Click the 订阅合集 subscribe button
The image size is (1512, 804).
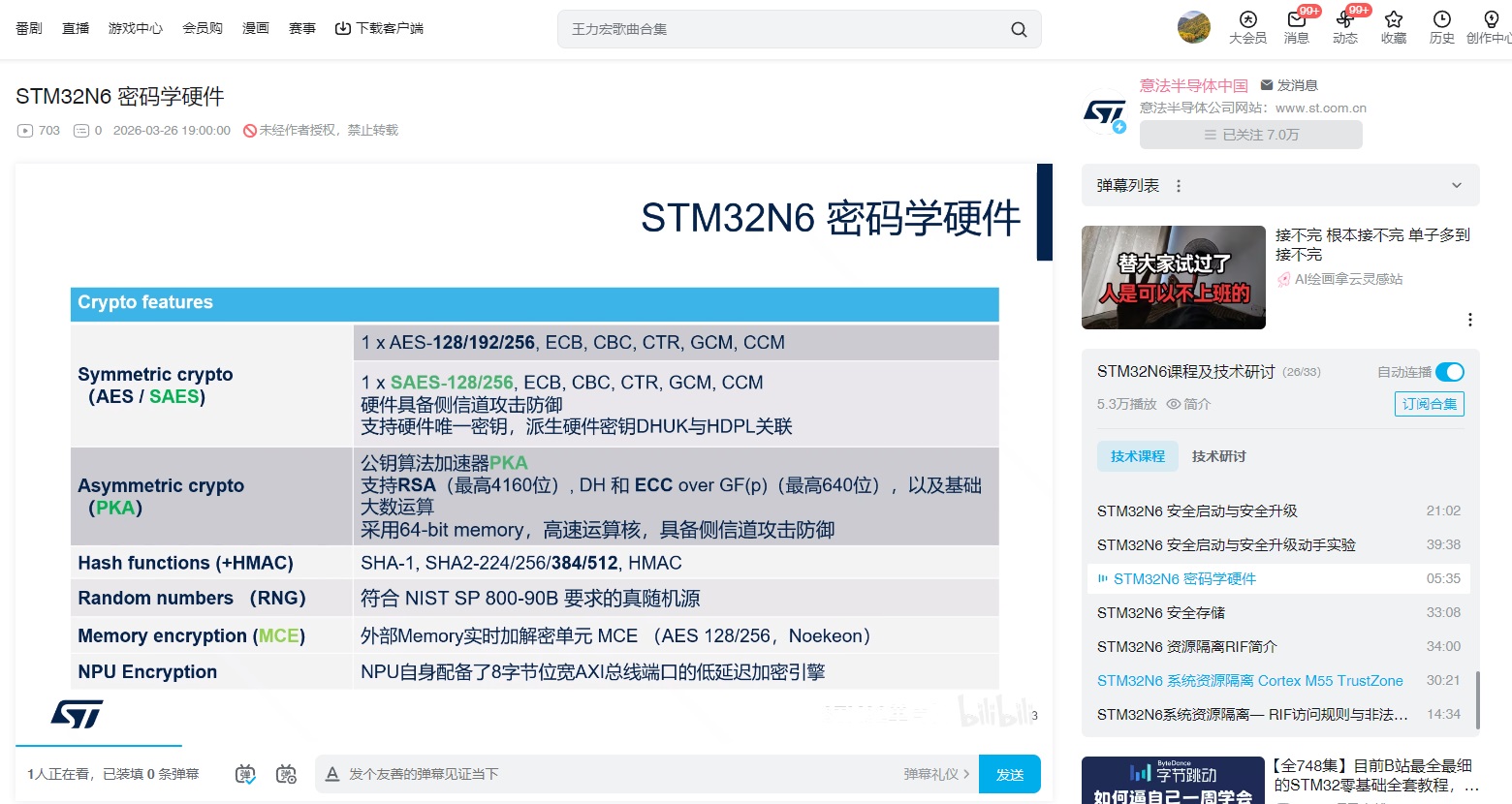[1429, 404]
